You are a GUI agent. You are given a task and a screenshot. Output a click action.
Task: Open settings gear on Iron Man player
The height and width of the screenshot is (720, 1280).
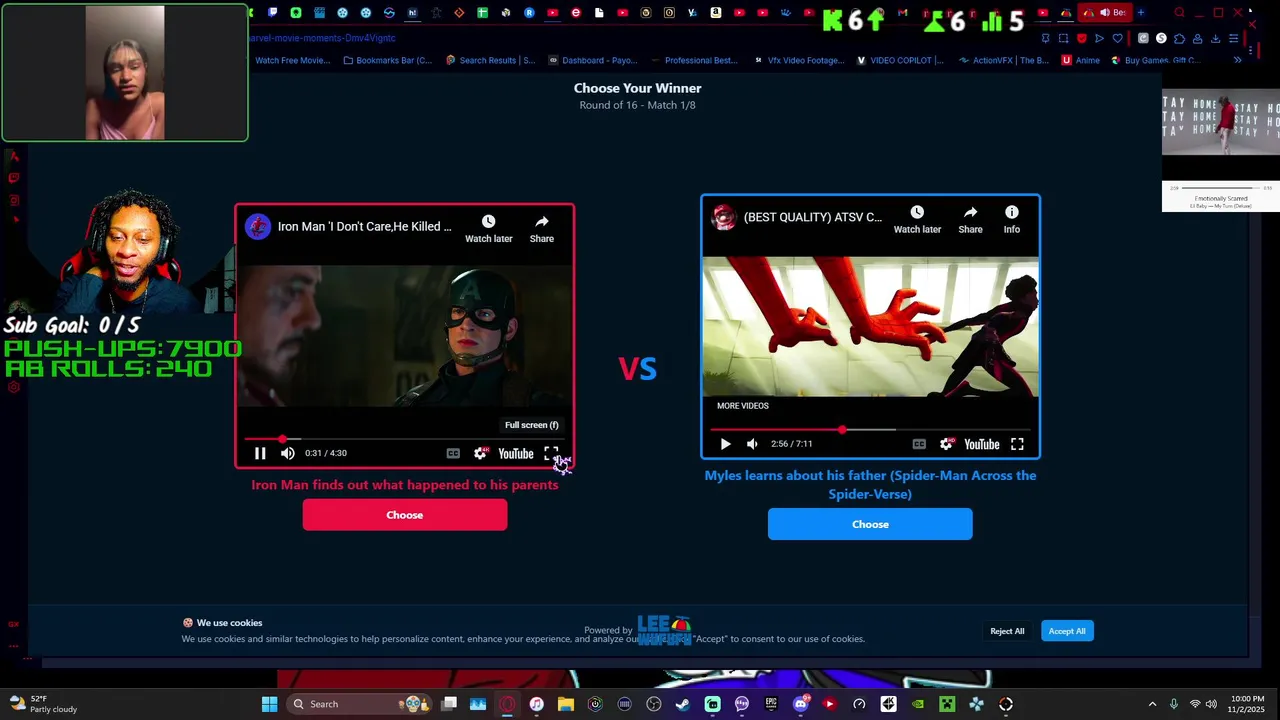481,453
